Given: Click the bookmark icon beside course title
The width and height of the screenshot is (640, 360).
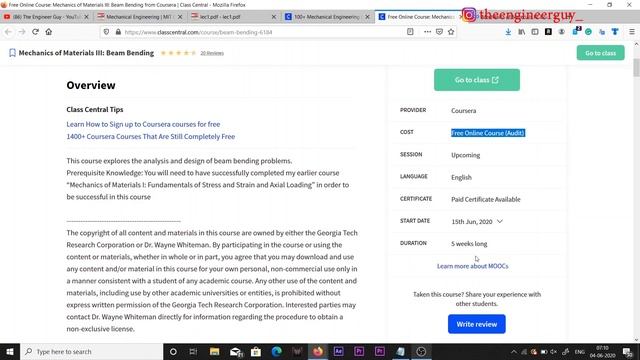Looking at the screenshot, I should (12, 53).
